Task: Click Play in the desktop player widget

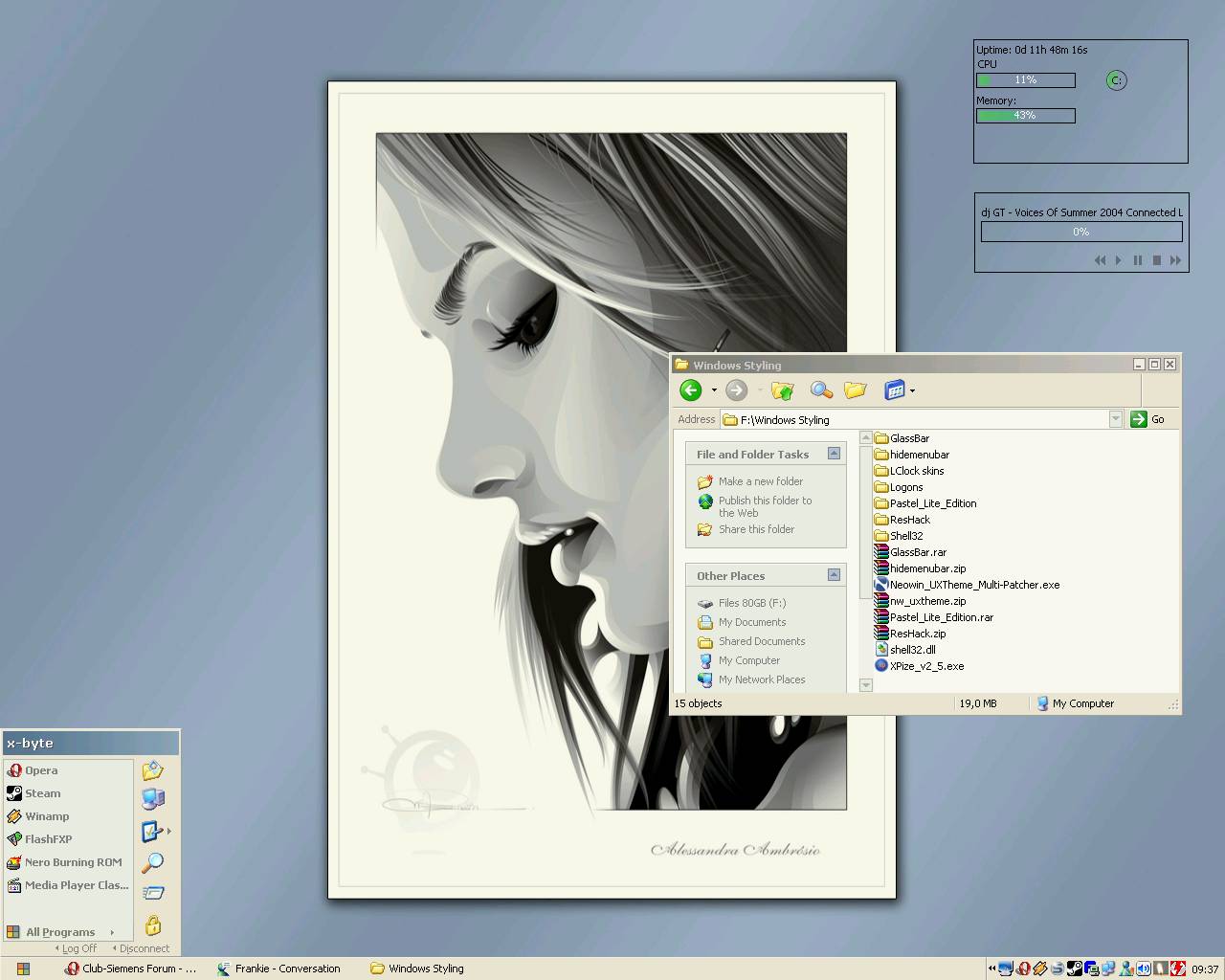Action: pos(1118,260)
